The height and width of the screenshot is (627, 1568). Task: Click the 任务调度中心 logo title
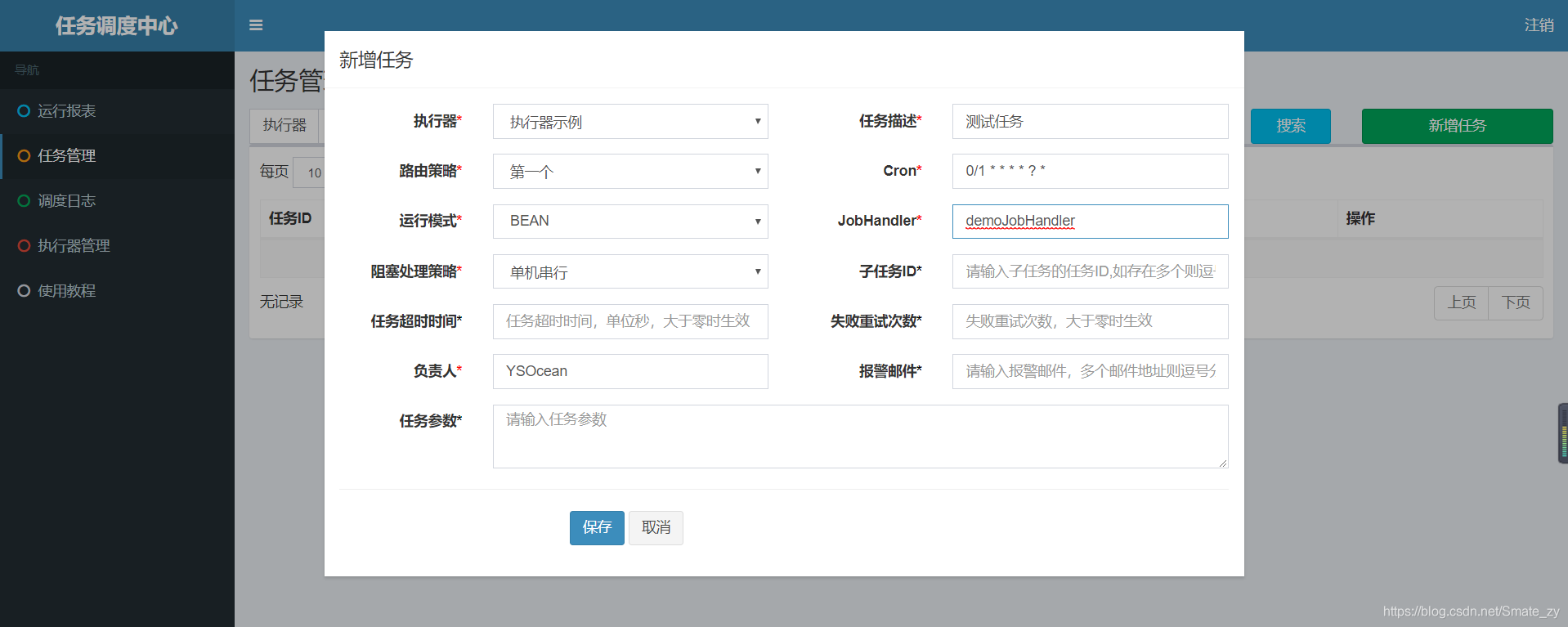point(117,26)
